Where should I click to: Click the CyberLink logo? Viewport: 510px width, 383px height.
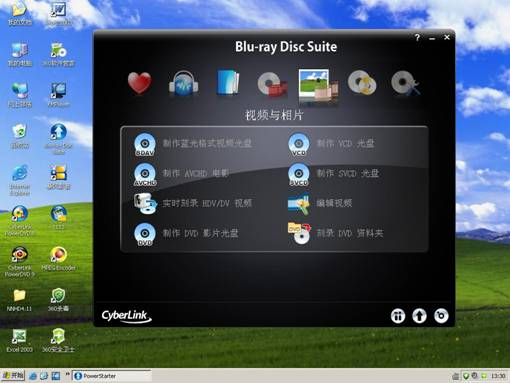127,315
